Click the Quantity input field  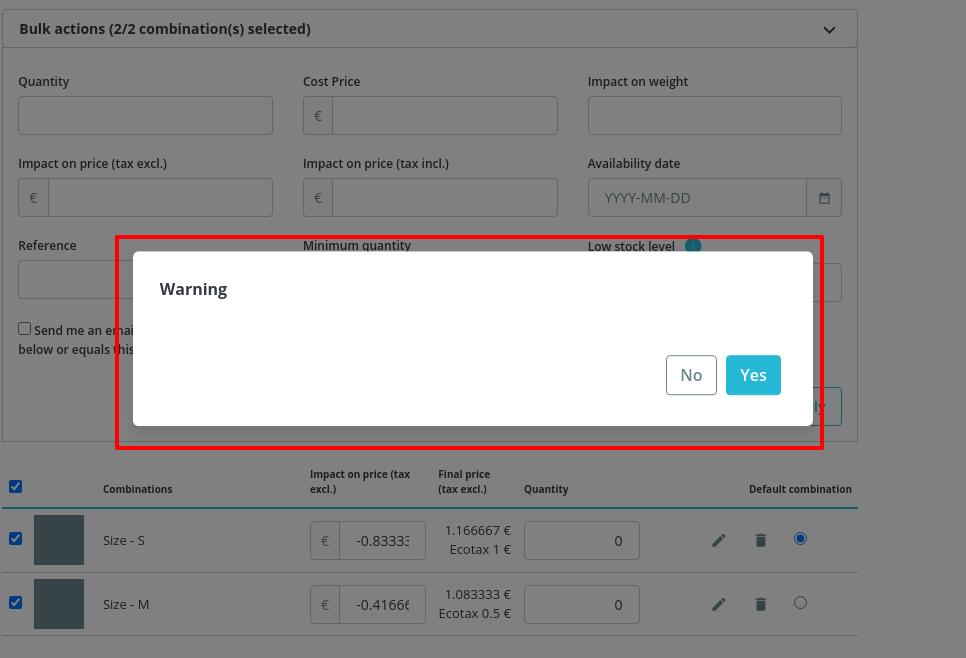[145, 115]
